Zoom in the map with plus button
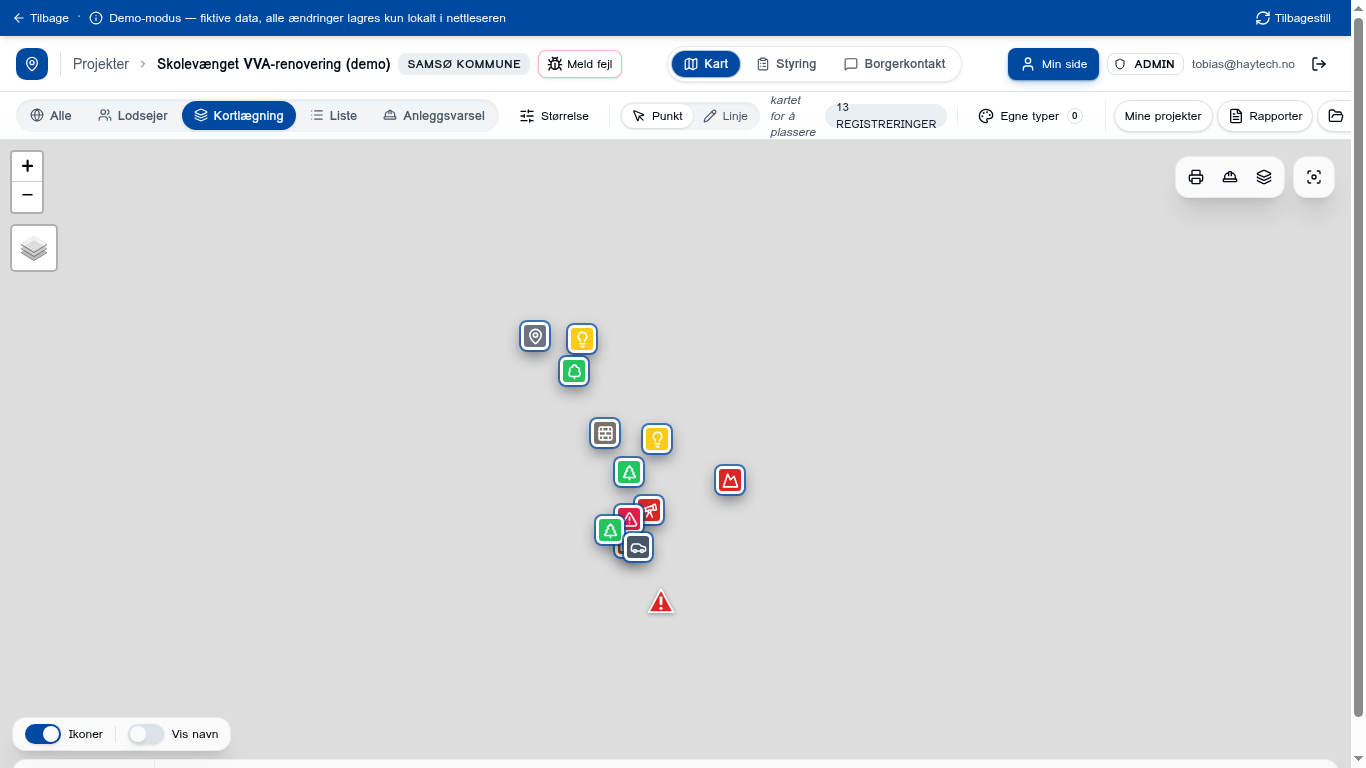The height and width of the screenshot is (768, 1366). coord(27,166)
